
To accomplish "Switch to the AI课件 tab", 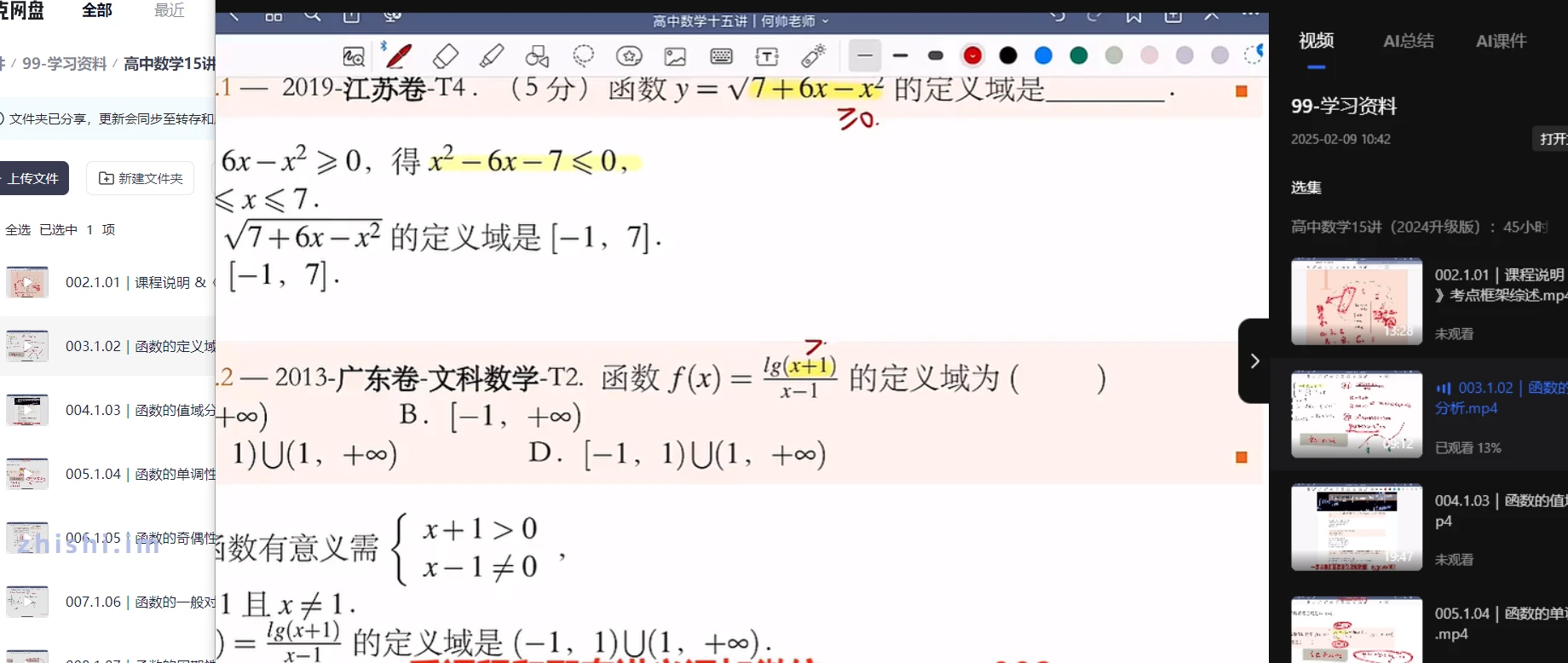I will point(1501,41).
